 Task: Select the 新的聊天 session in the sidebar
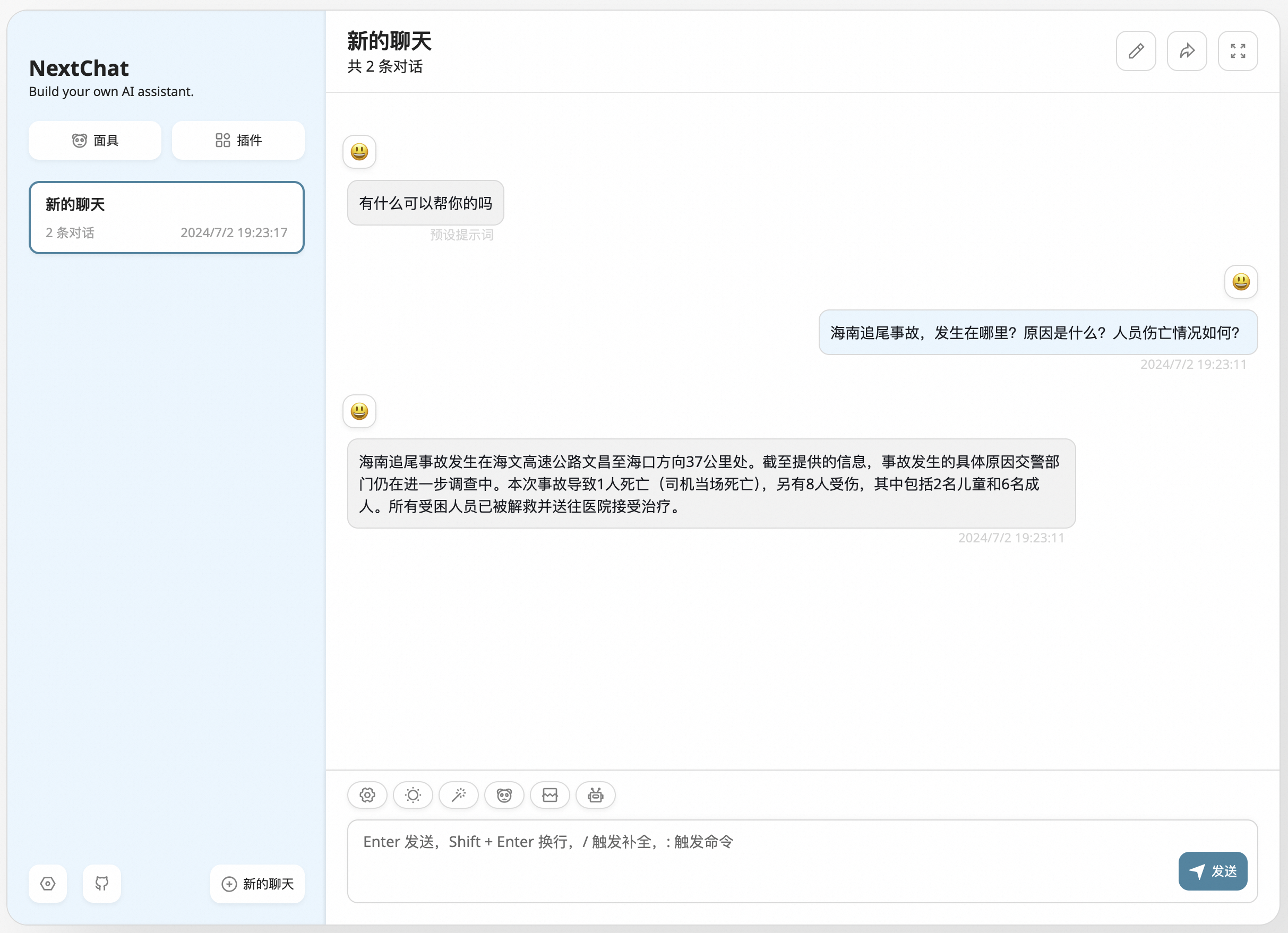tap(166, 218)
